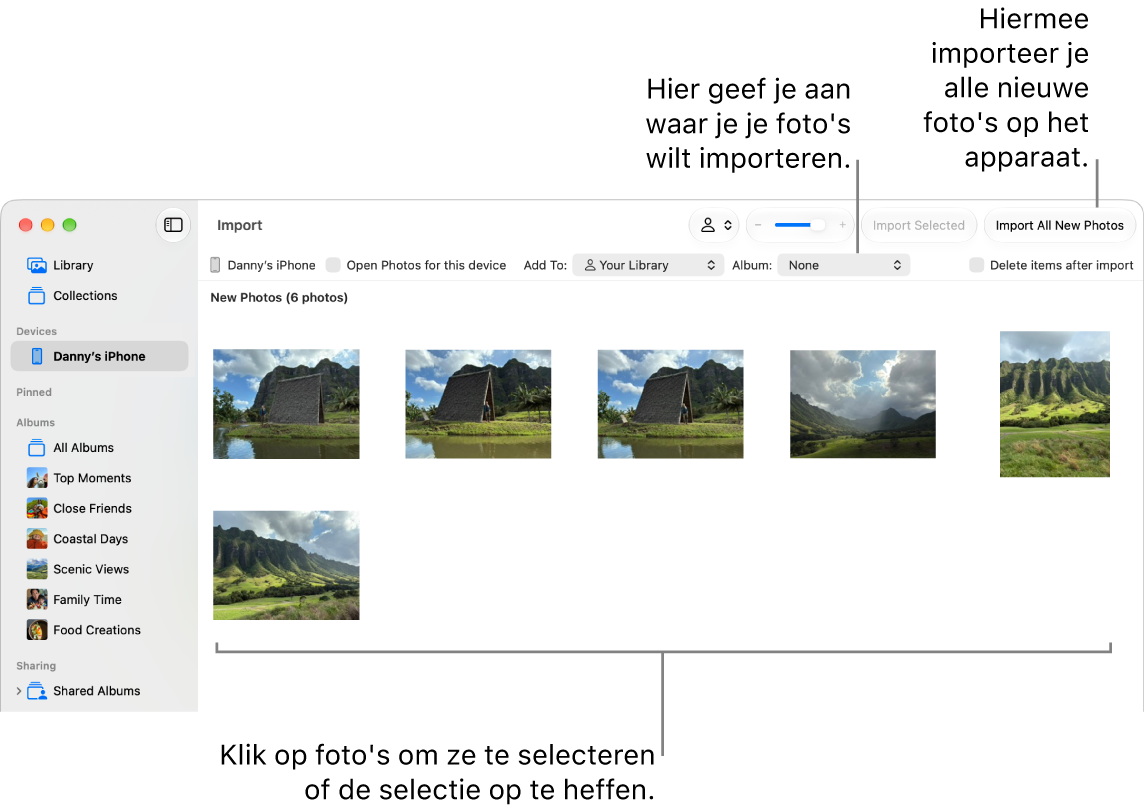The image size is (1144, 809).
Task: Click the Collections stack icon
Action: 36,295
